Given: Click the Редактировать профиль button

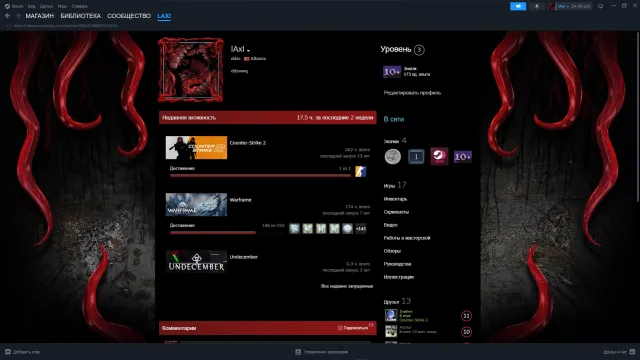Looking at the screenshot, I should pyautogui.click(x=412, y=93).
